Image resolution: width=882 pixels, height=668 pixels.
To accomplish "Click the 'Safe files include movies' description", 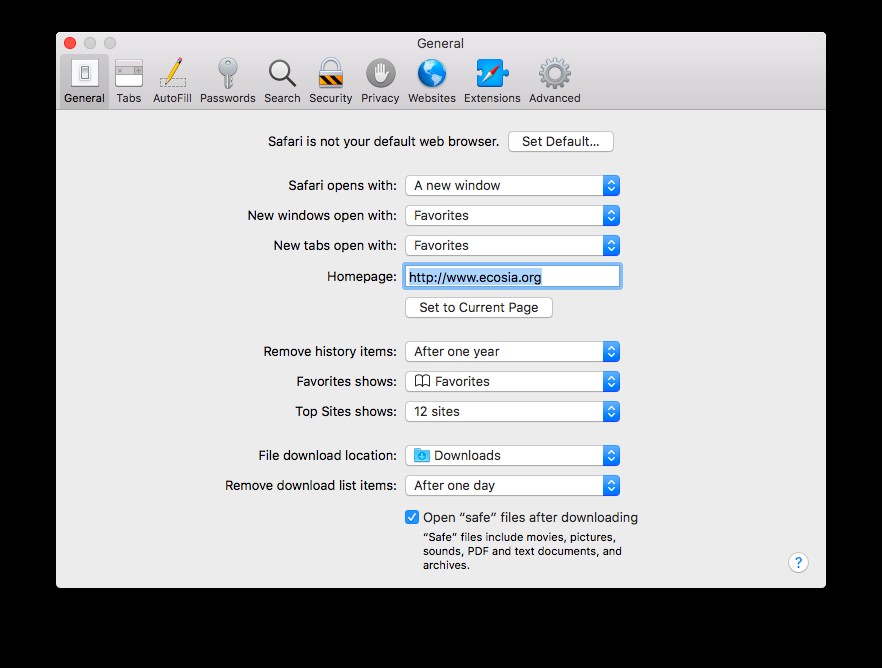I will [522, 551].
